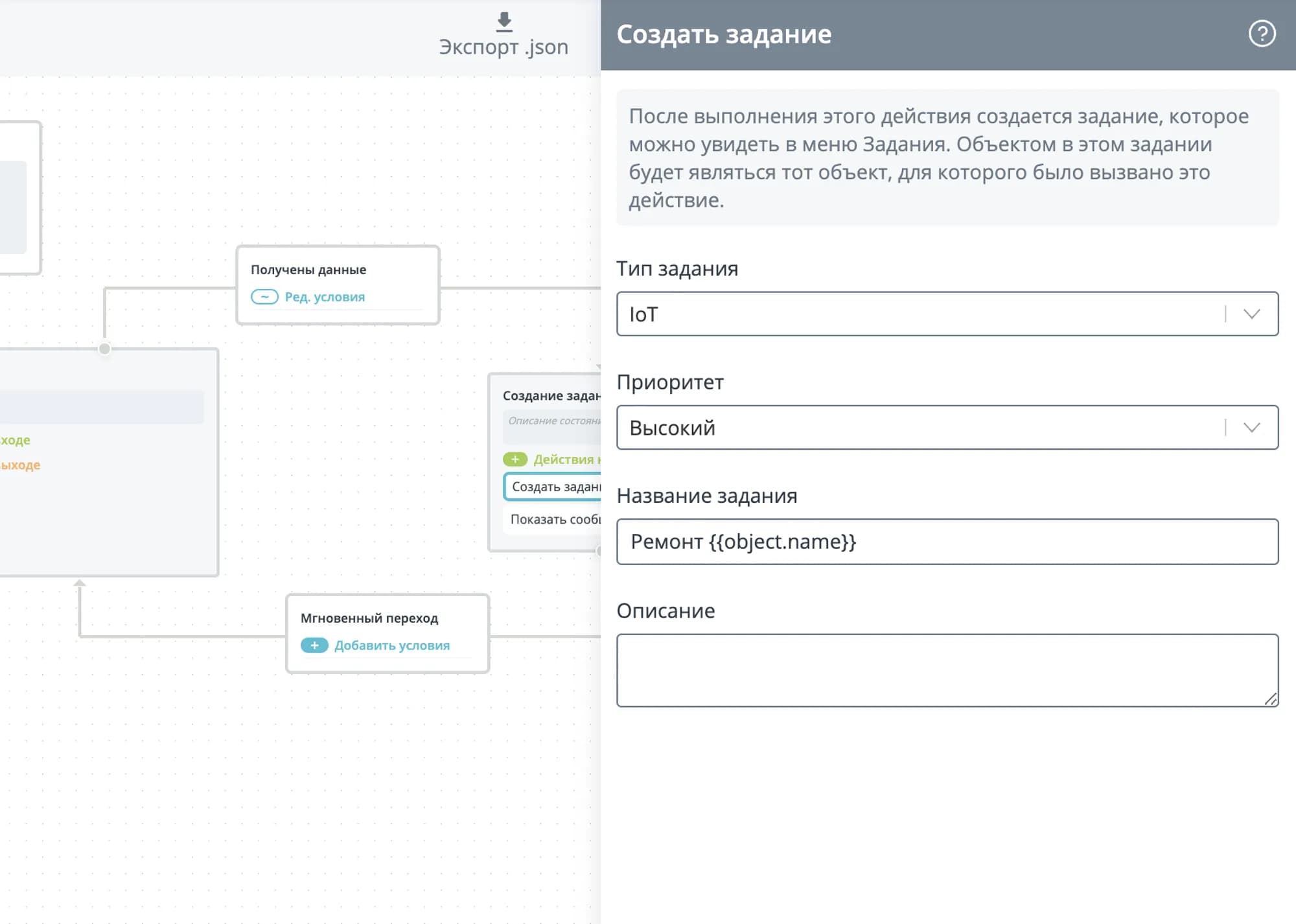
Task: Click the Ред. условия link
Action: pyautogui.click(x=325, y=297)
